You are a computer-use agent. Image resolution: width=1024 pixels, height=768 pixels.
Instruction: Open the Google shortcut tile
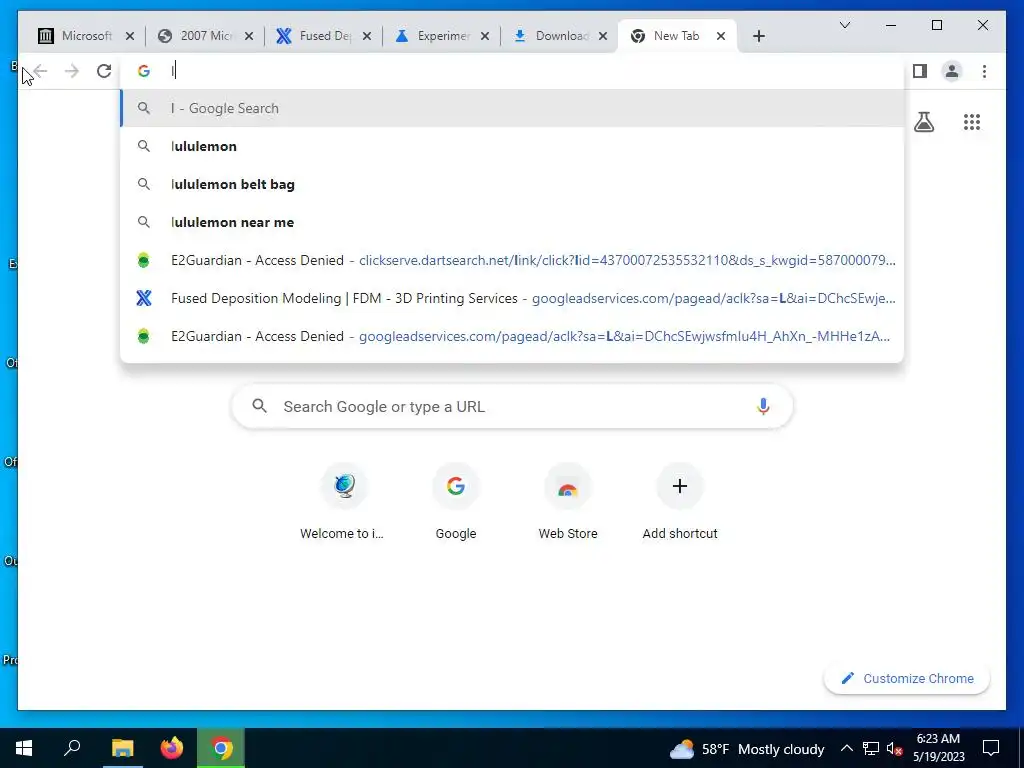click(456, 503)
